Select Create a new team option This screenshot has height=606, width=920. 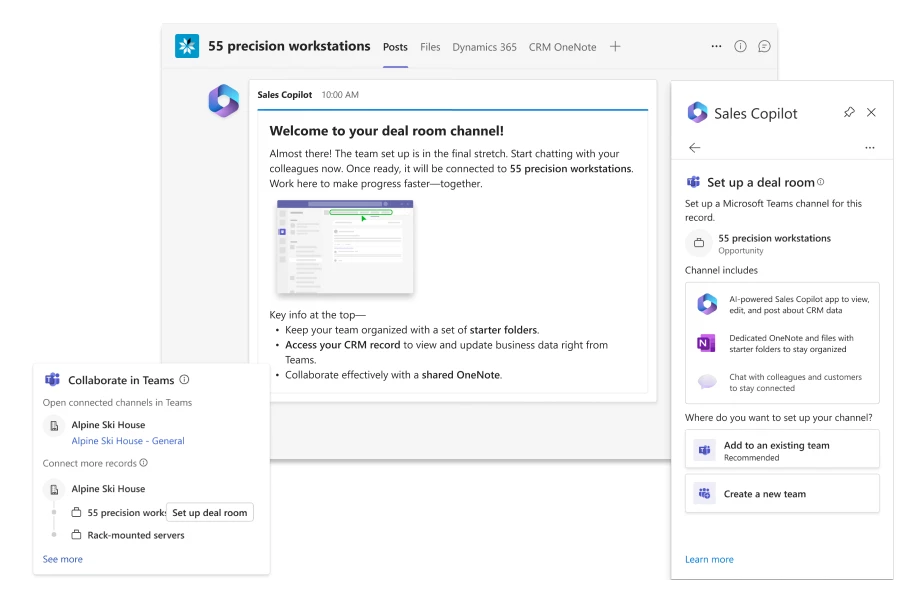pyautogui.click(x=782, y=493)
